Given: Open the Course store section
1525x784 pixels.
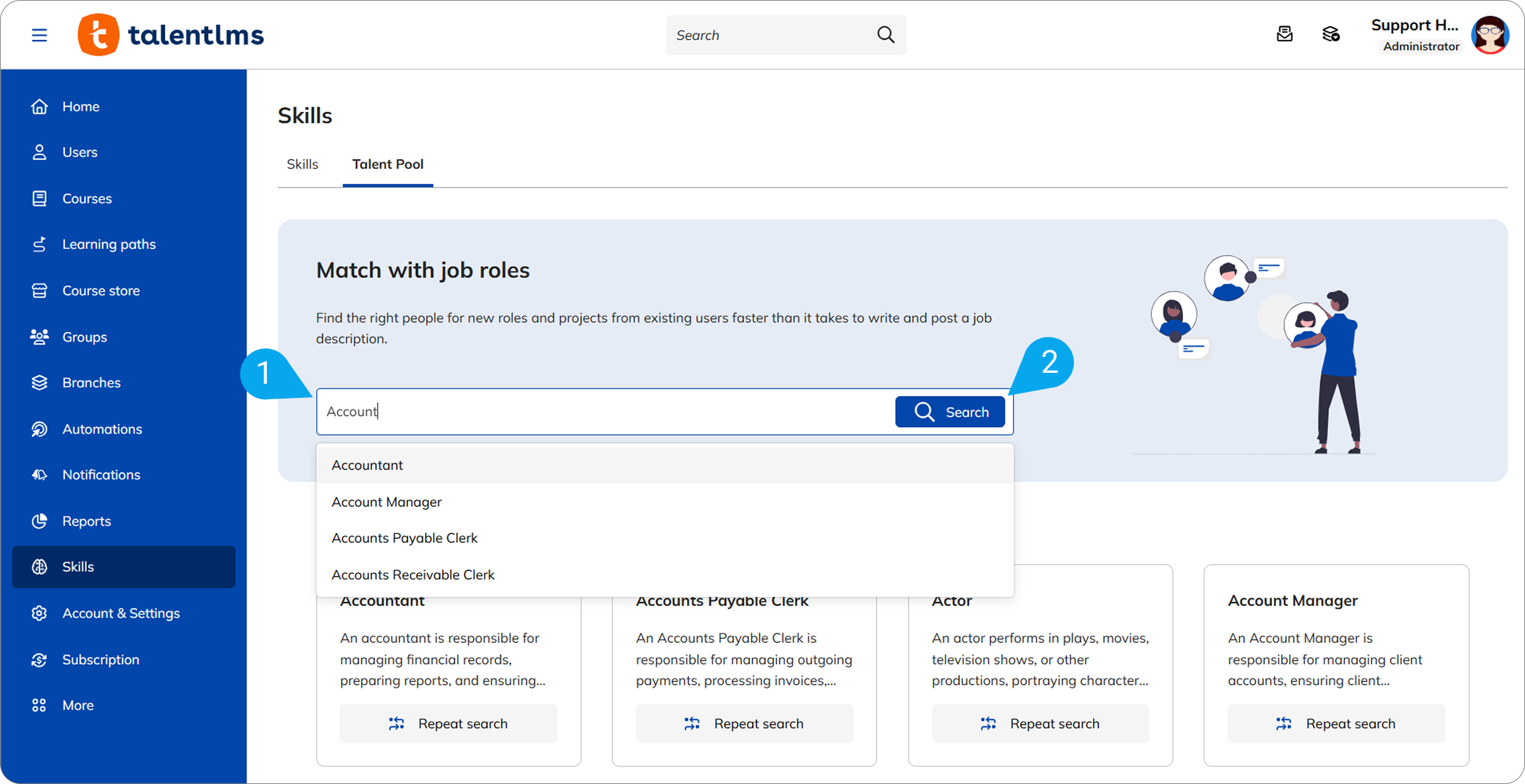Looking at the screenshot, I should (x=101, y=291).
